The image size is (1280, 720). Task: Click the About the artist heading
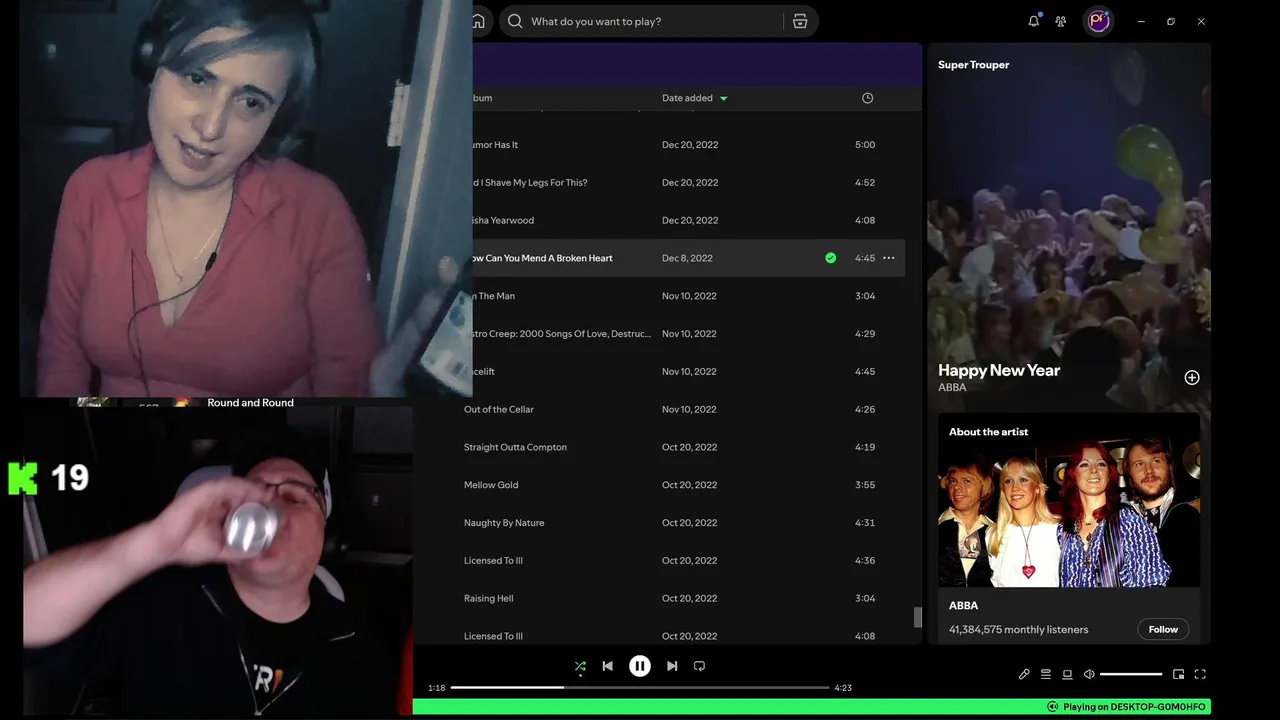988,432
